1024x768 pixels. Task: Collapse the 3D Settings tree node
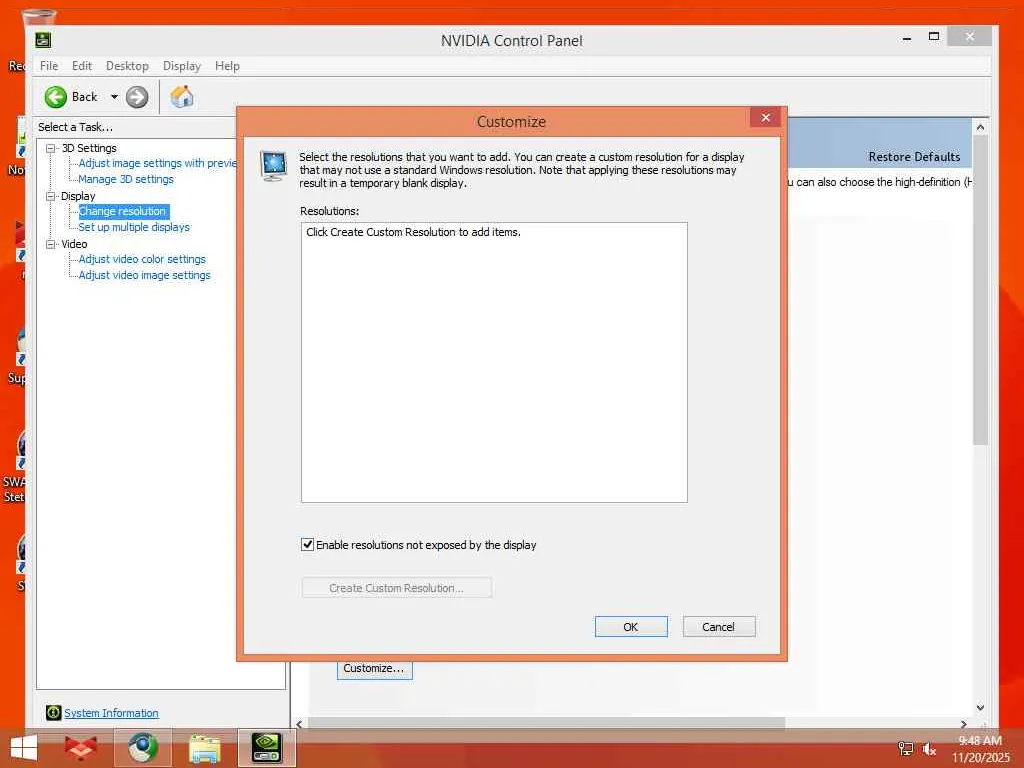click(x=50, y=148)
